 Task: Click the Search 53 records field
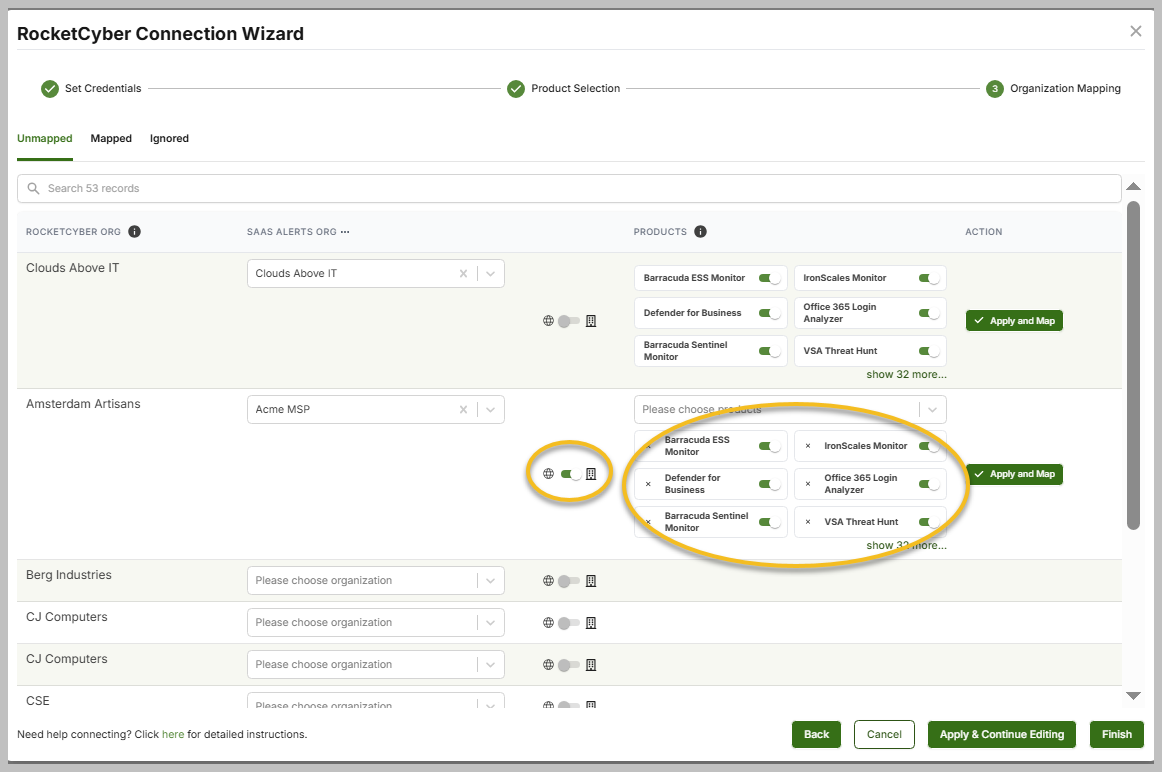[x=569, y=188]
